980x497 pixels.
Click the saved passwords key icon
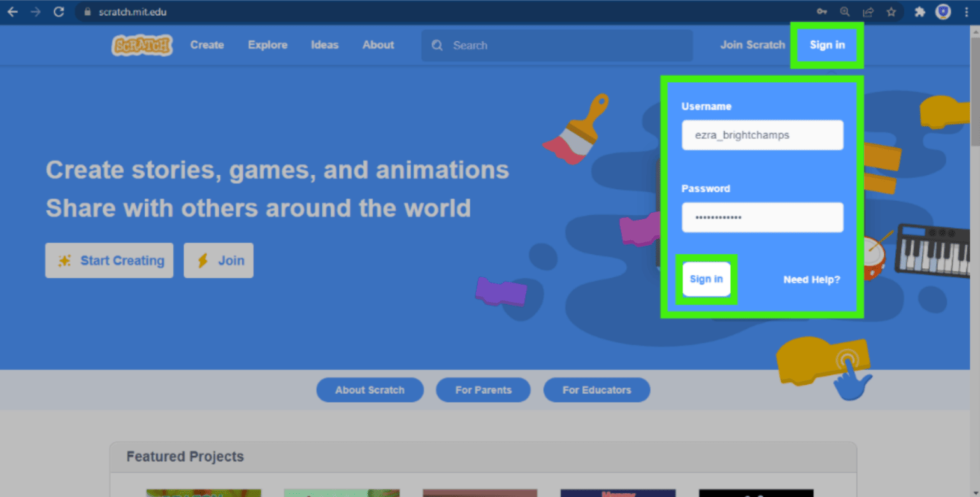click(x=822, y=12)
